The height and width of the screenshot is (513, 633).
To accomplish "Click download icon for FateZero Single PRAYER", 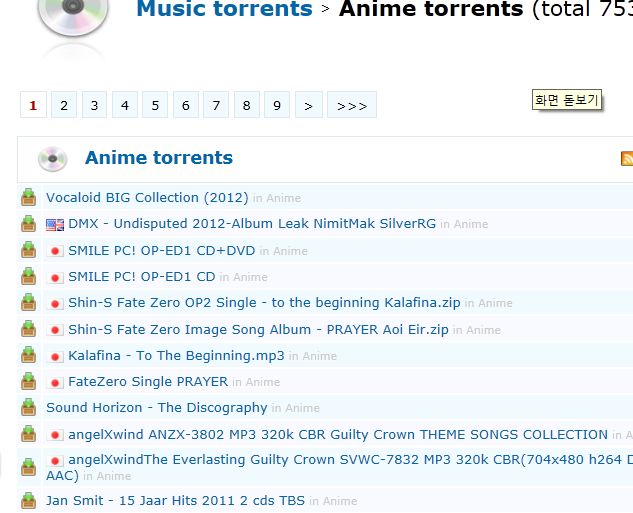I will pos(28,381).
